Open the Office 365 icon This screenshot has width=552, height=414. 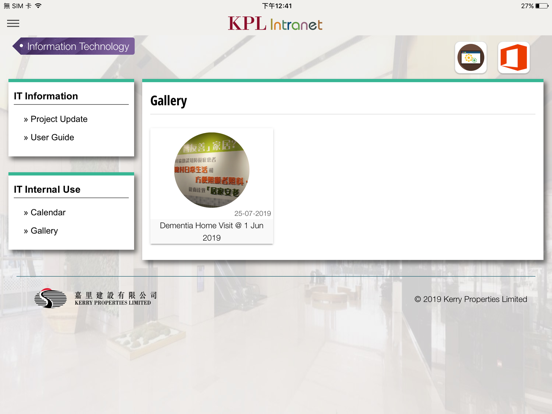click(514, 57)
